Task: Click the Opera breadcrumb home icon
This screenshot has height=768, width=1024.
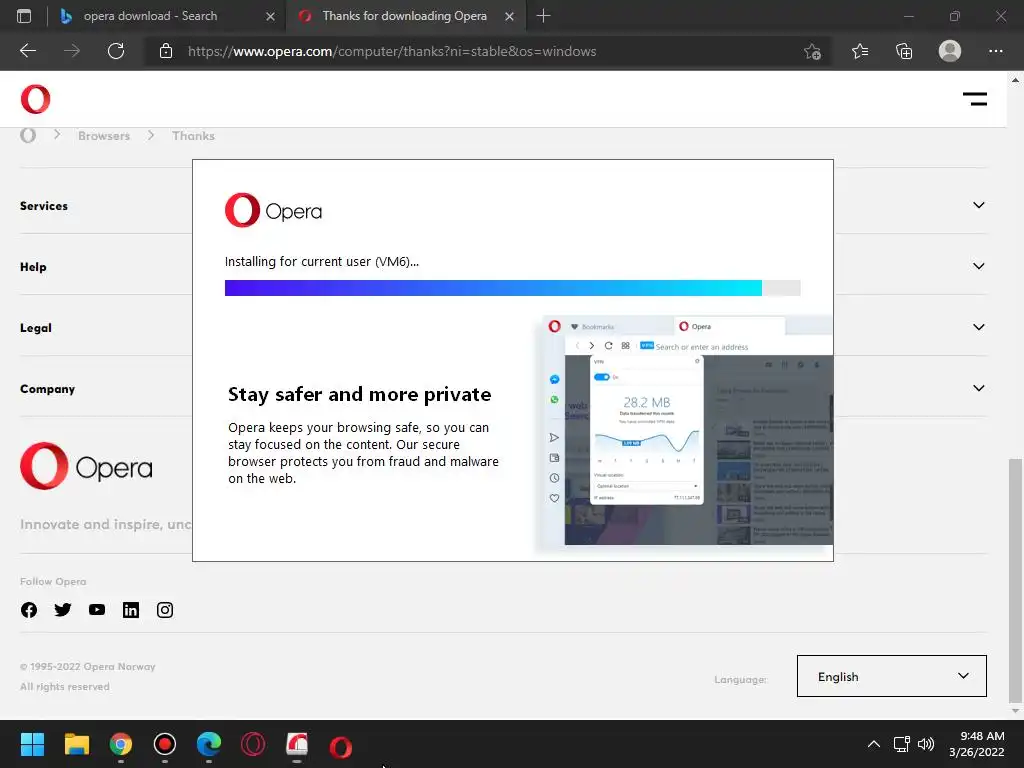Action: tap(28, 135)
